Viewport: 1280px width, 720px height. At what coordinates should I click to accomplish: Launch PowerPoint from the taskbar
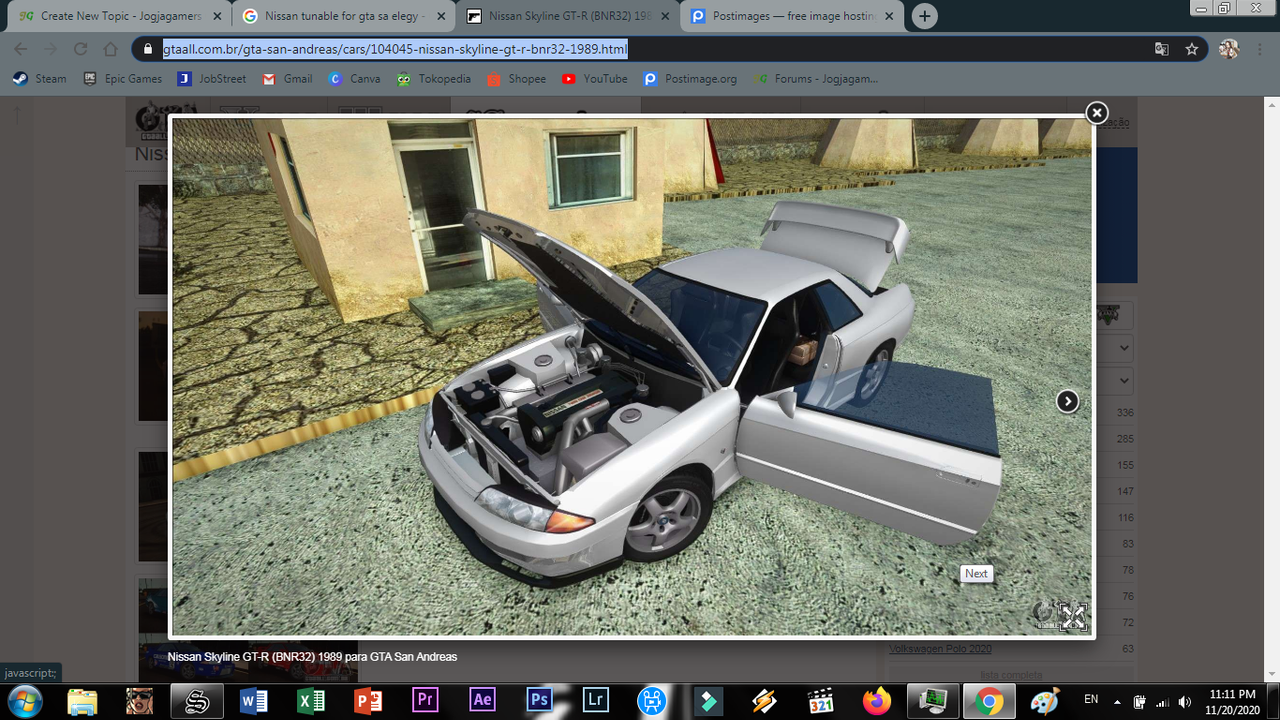[368, 701]
